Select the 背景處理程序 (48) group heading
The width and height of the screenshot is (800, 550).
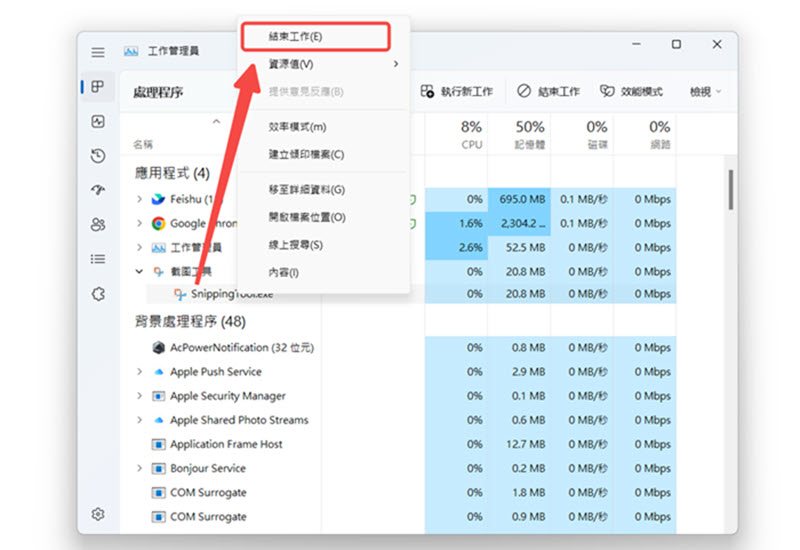(190, 321)
